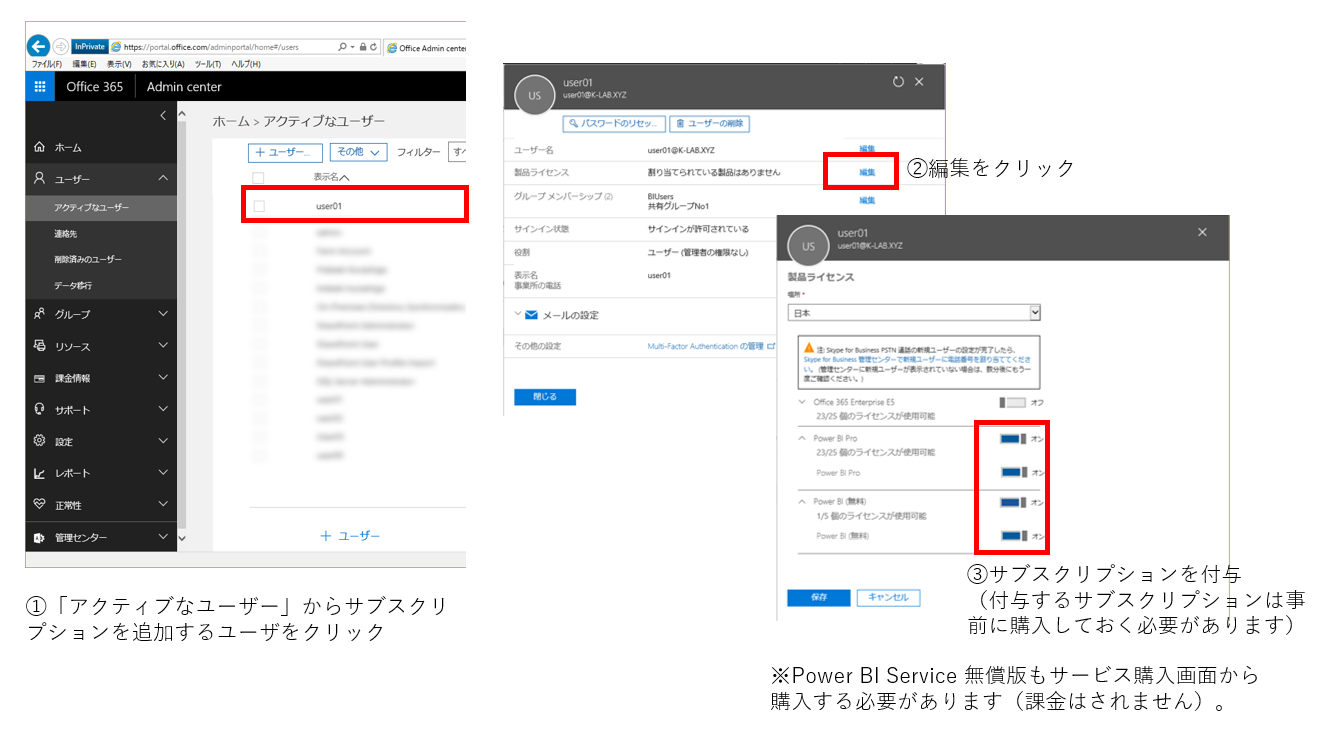
Task: Collapse the ユーザー sidebar section chevron
Action: tap(164, 178)
